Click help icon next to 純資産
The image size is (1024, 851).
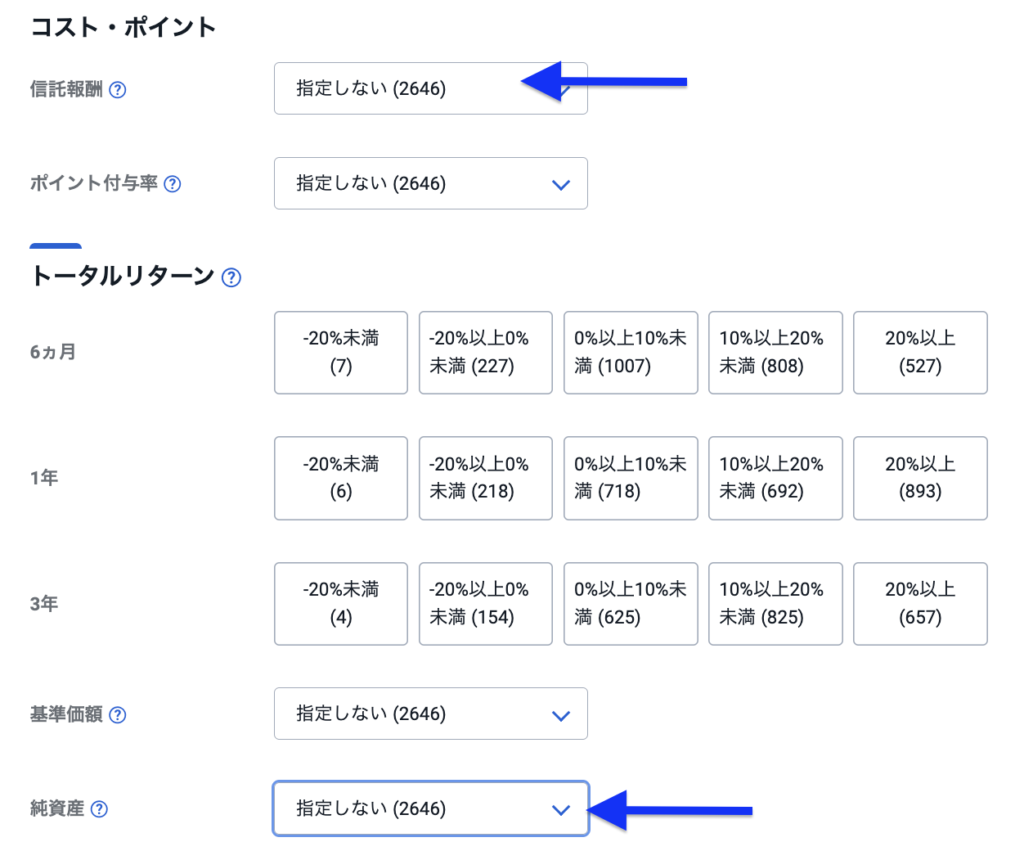pyautogui.click(x=99, y=809)
